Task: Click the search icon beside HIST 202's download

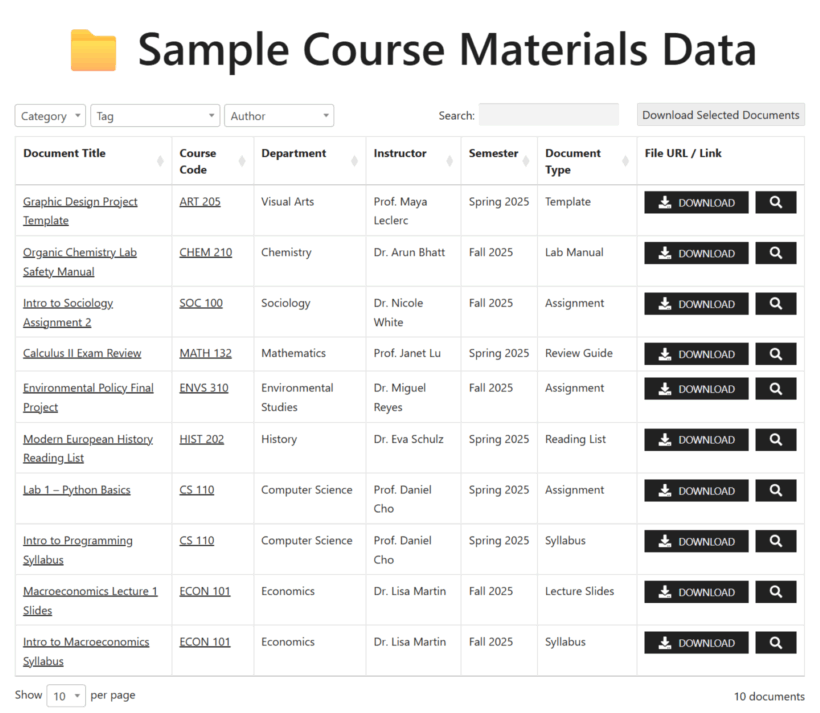Action: [776, 440]
